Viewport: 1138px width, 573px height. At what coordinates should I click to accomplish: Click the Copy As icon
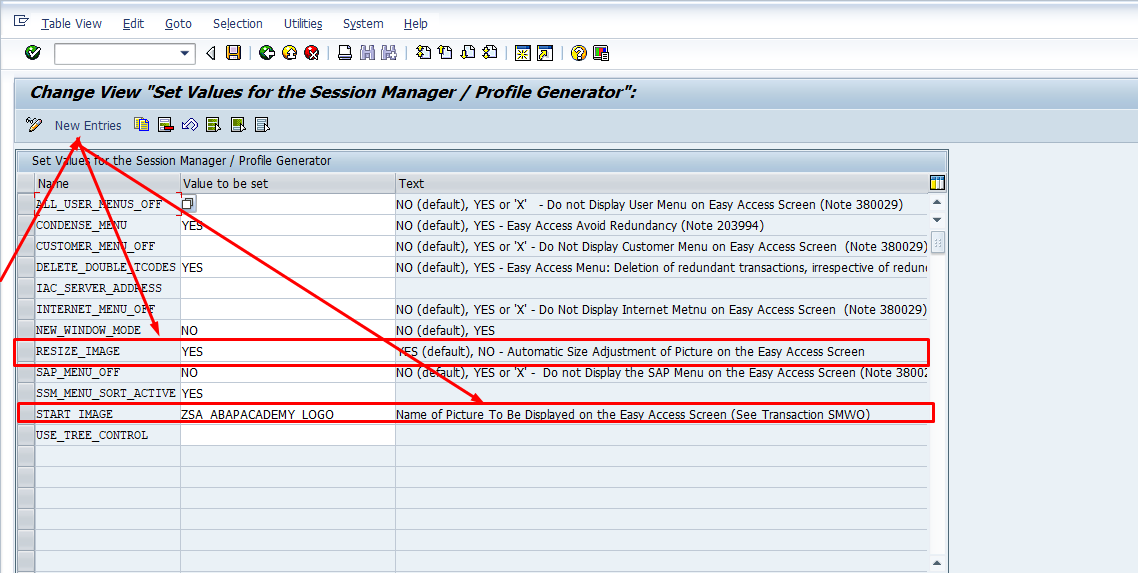click(x=142, y=125)
